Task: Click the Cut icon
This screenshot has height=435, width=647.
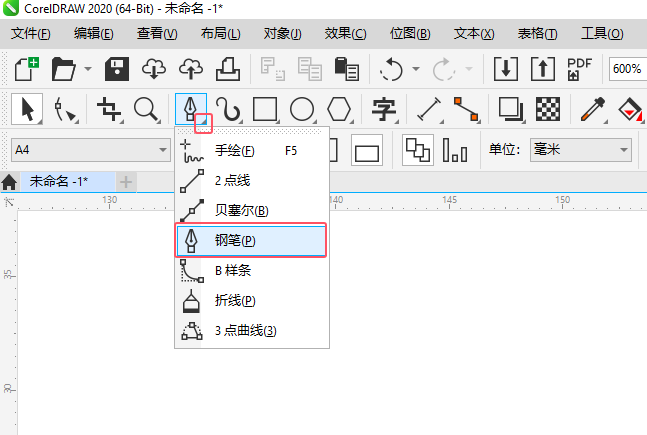Action: [272, 69]
